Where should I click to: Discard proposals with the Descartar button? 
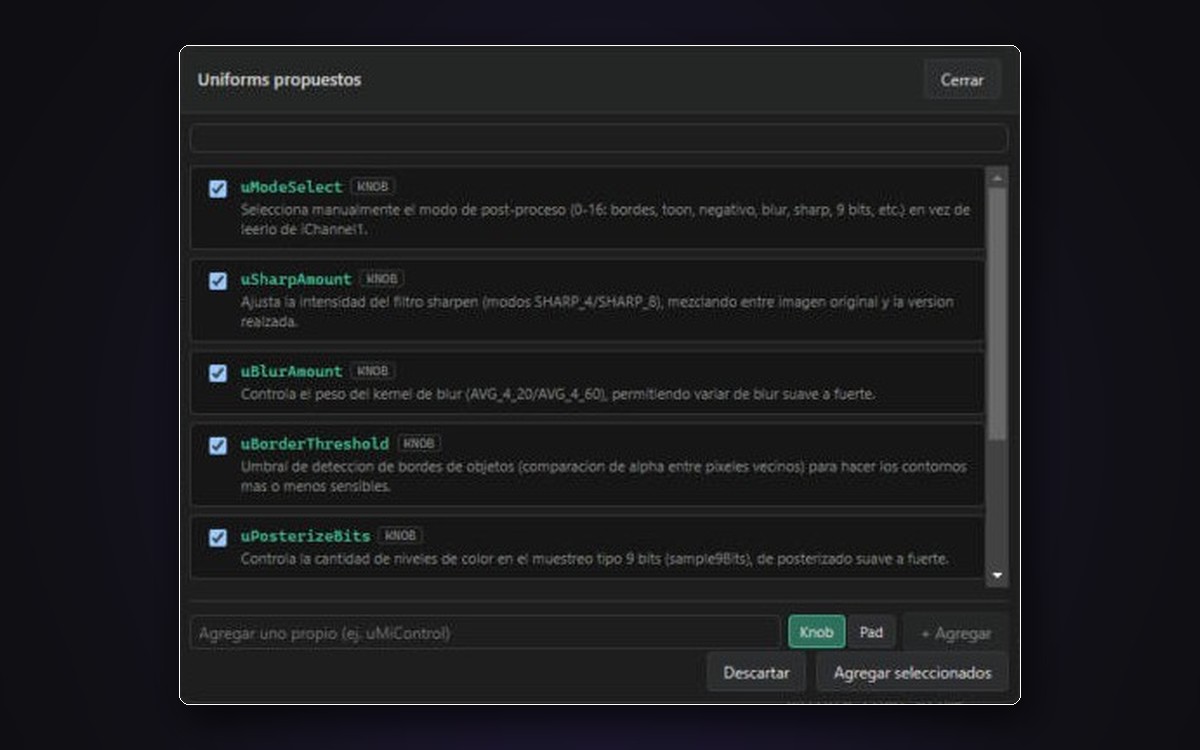coord(756,673)
